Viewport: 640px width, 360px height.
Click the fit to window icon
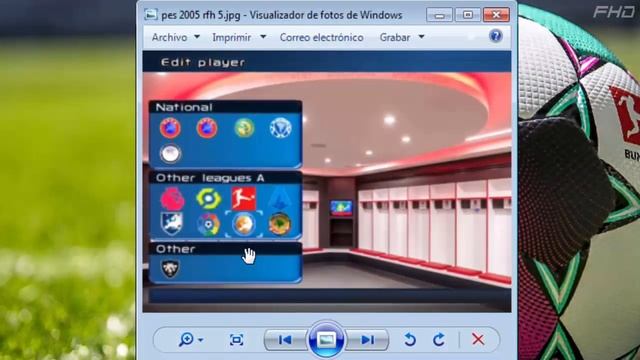point(236,340)
